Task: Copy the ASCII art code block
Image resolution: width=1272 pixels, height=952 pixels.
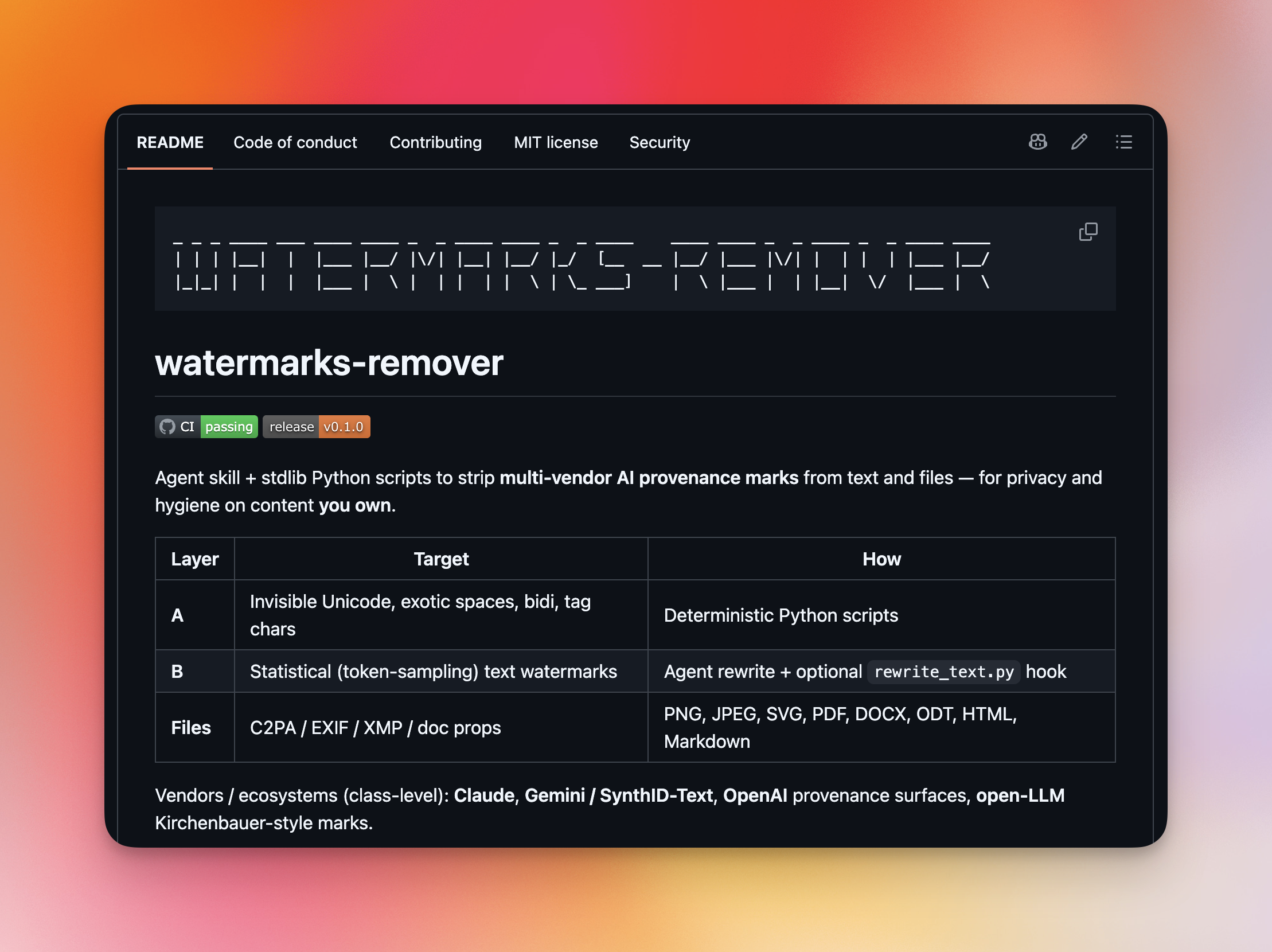Action: click(x=1088, y=232)
